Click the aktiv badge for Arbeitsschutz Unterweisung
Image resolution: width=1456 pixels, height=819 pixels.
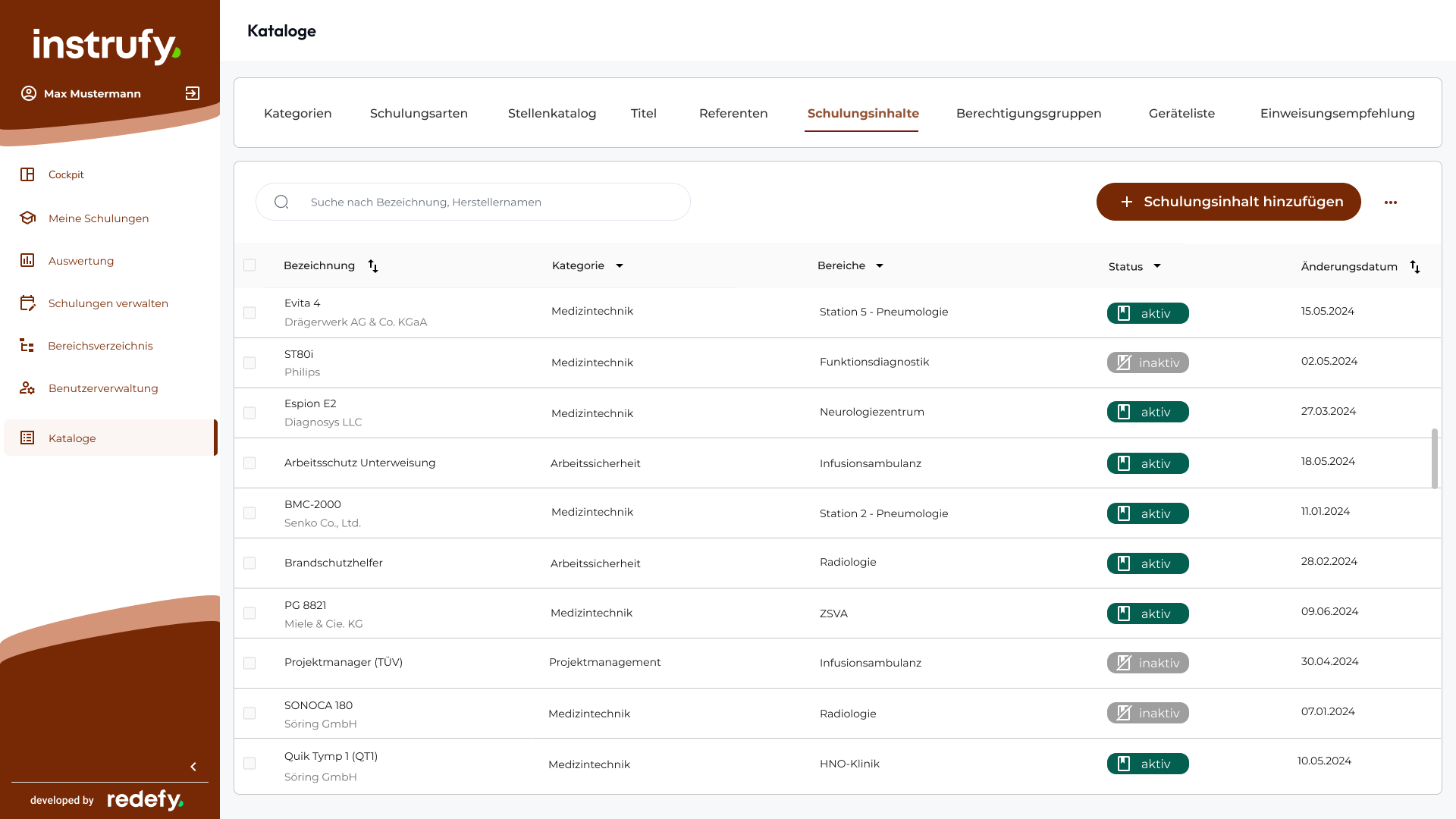[1147, 463]
